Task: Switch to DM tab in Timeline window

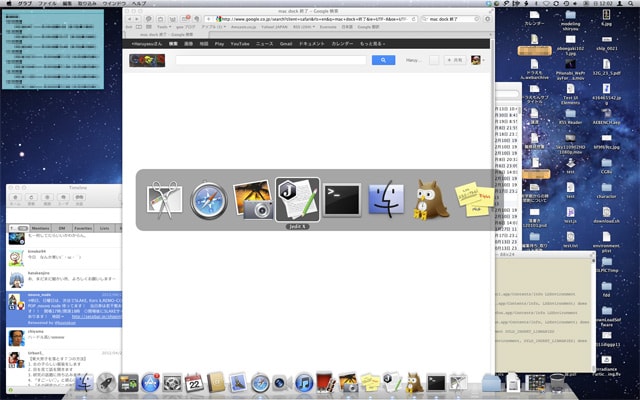Action: click(62, 228)
